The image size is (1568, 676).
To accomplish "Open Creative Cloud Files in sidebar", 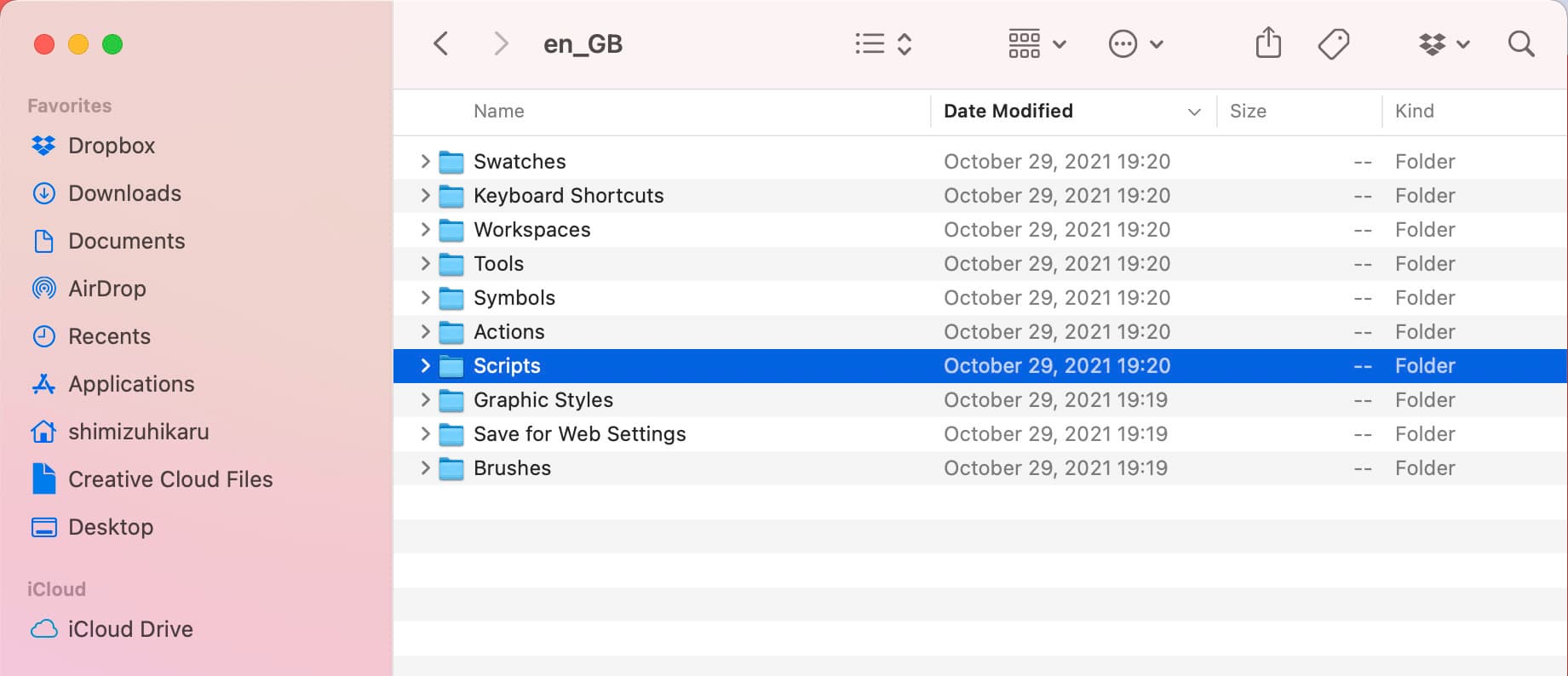I will [x=152, y=479].
